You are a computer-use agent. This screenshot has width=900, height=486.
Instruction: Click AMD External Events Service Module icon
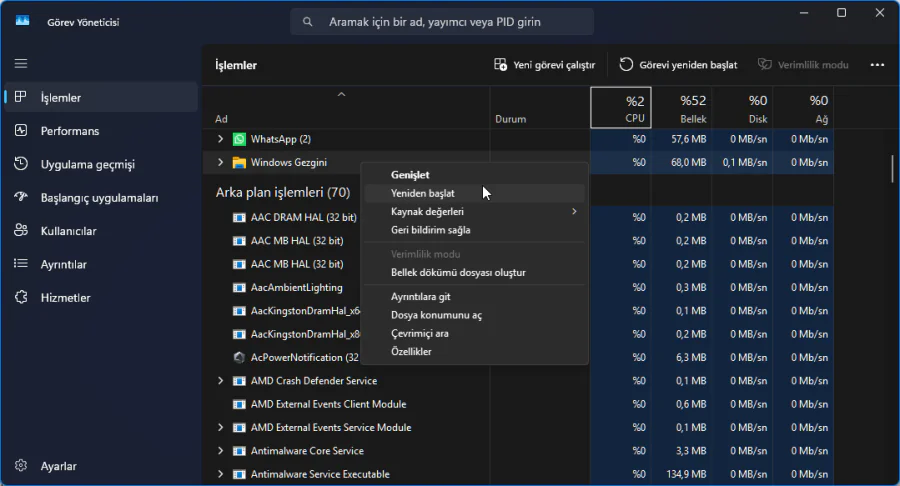[239, 427]
